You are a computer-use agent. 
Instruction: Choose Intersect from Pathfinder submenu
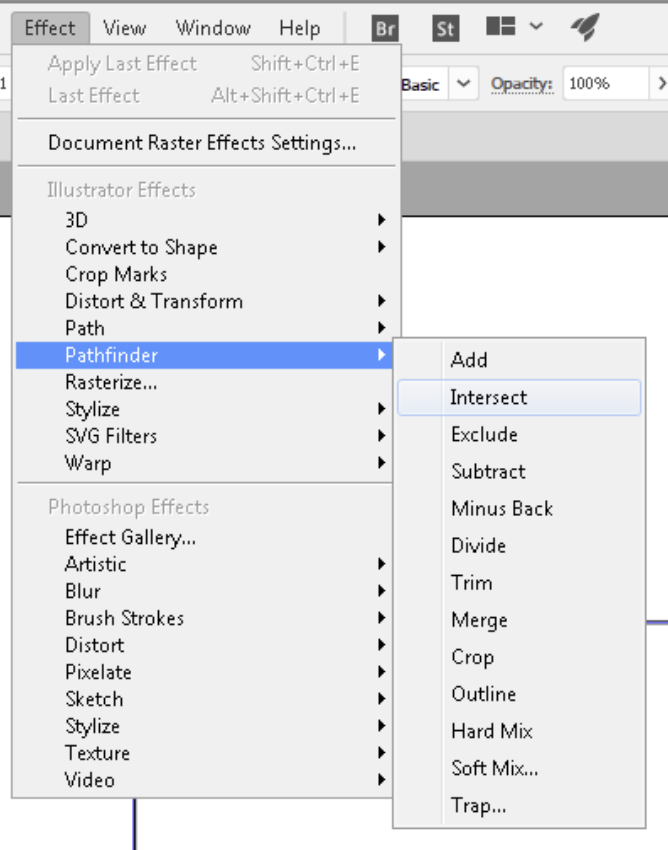click(488, 397)
